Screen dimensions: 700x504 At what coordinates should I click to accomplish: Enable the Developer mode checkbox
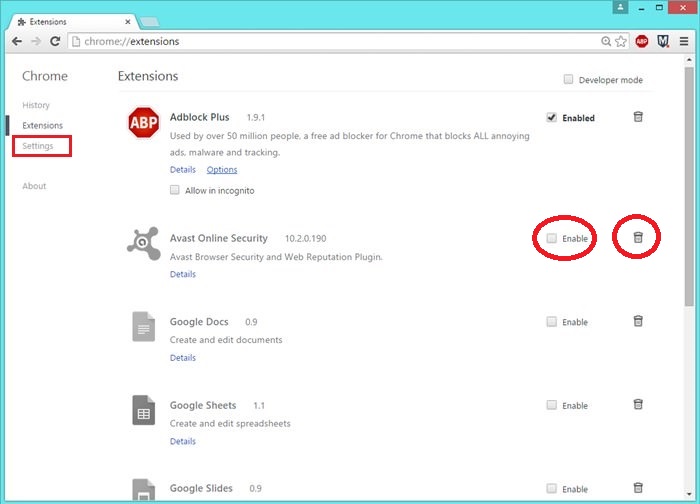click(569, 80)
